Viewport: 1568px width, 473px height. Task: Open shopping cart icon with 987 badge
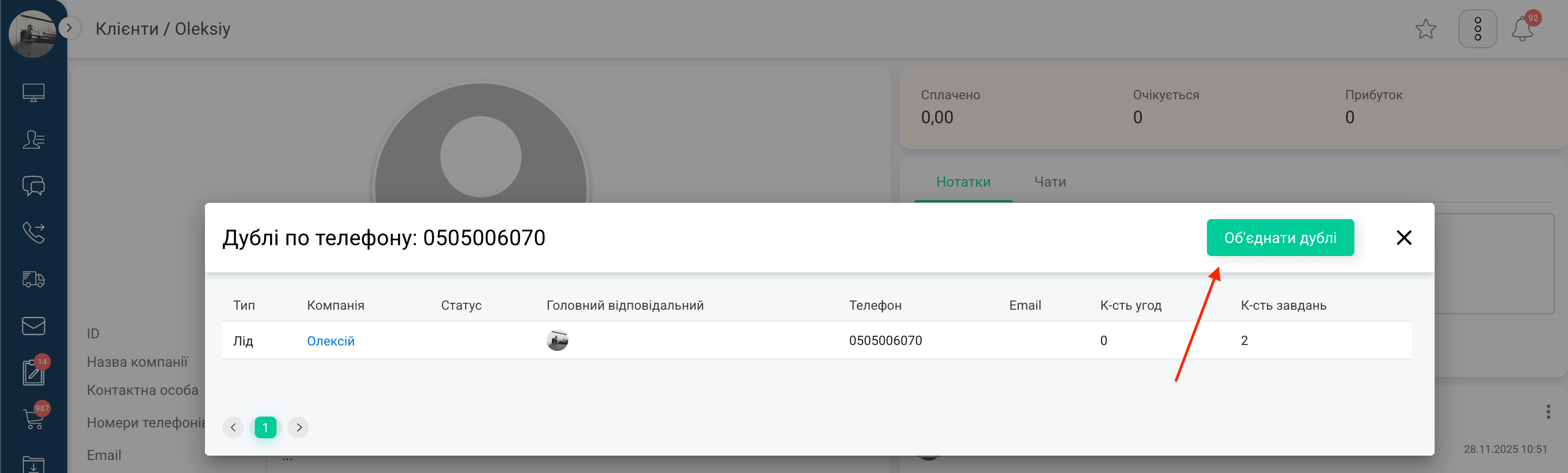33,418
